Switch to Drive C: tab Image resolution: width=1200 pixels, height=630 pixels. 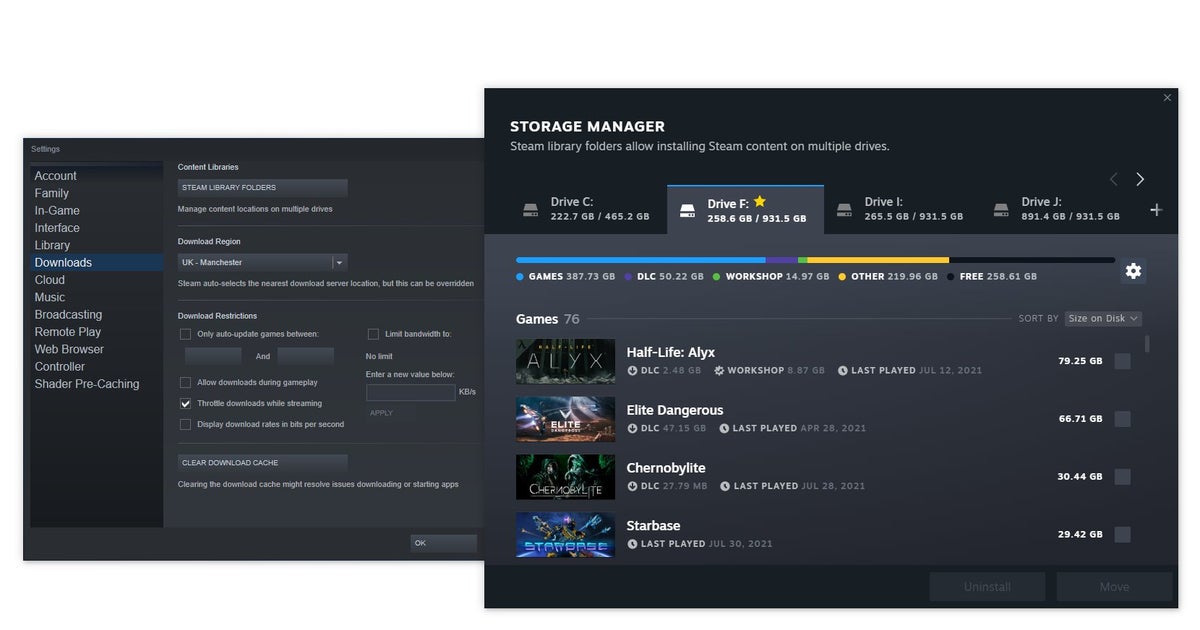point(588,210)
